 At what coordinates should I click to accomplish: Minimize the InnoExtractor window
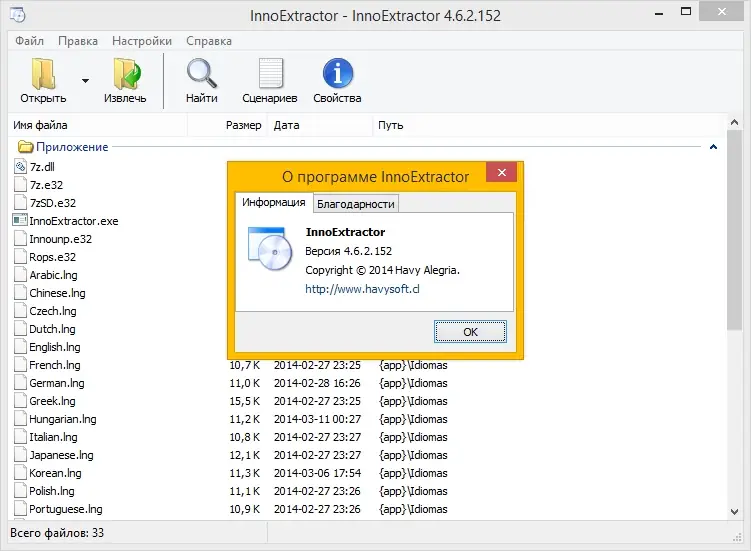pos(659,13)
